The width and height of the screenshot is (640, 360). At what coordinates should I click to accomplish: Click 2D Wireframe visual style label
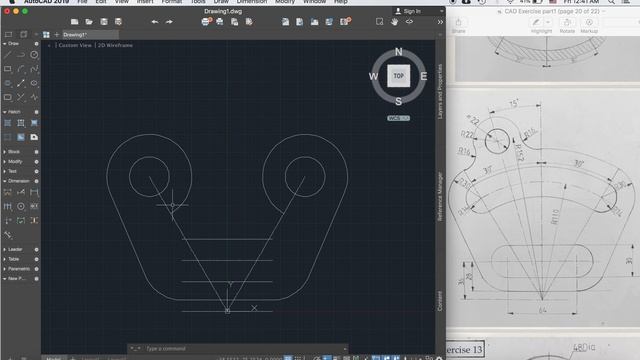point(115,45)
